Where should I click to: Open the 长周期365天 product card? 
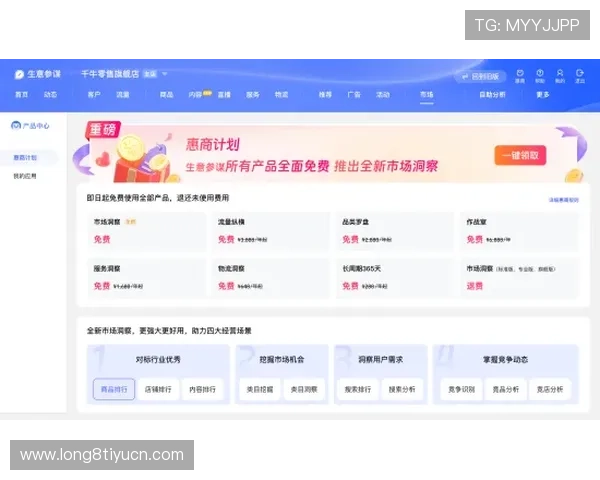[395, 278]
